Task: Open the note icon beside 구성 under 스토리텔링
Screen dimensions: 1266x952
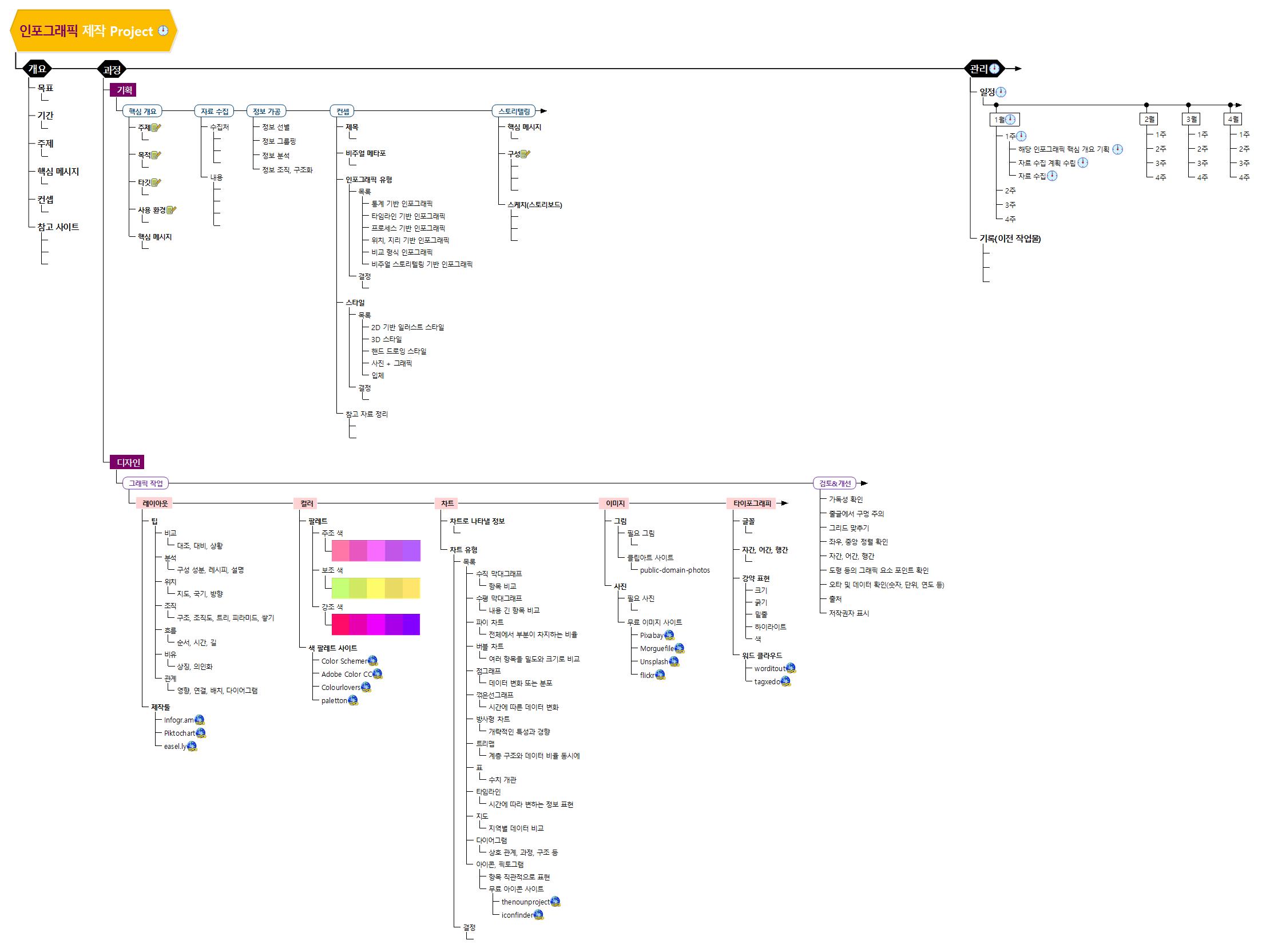Action: [x=525, y=154]
